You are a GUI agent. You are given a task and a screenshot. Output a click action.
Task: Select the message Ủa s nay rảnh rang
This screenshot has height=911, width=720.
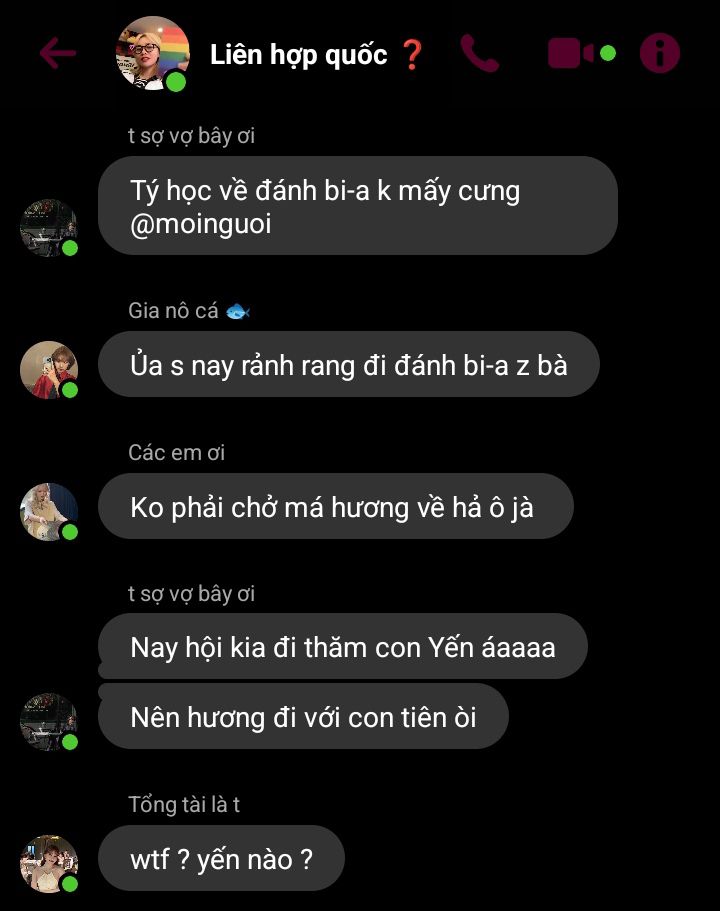(x=349, y=364)
